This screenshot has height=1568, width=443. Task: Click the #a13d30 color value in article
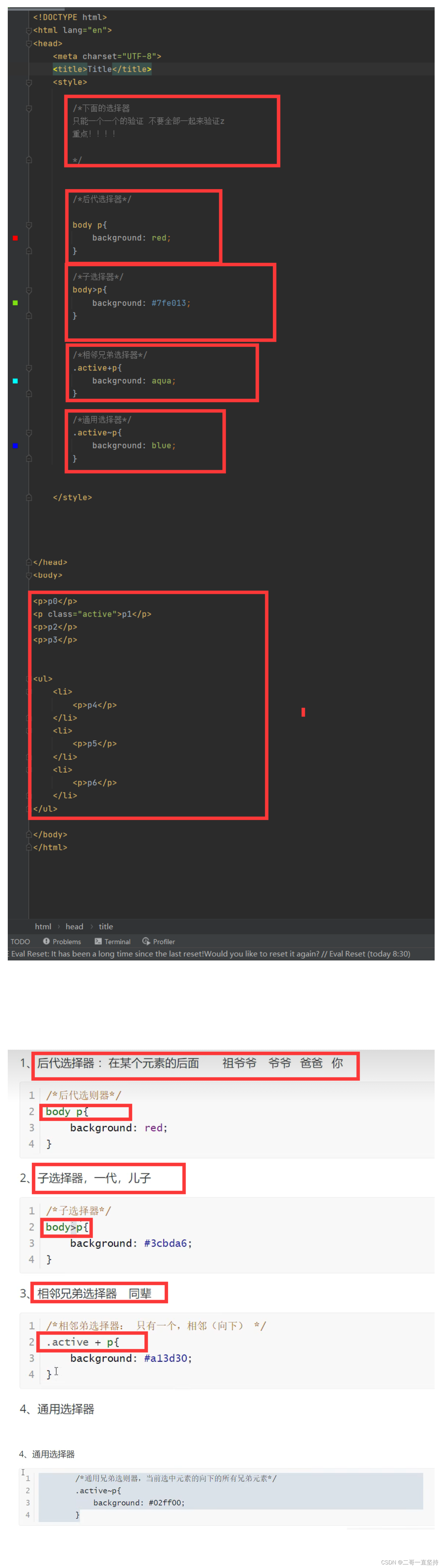coord(165,1358)
